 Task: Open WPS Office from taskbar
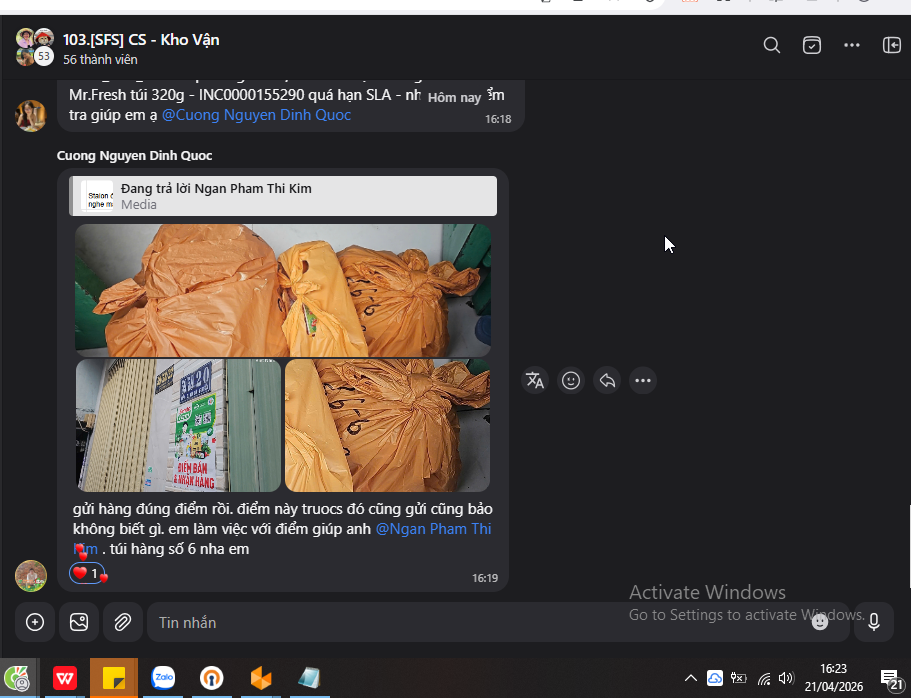64,678
